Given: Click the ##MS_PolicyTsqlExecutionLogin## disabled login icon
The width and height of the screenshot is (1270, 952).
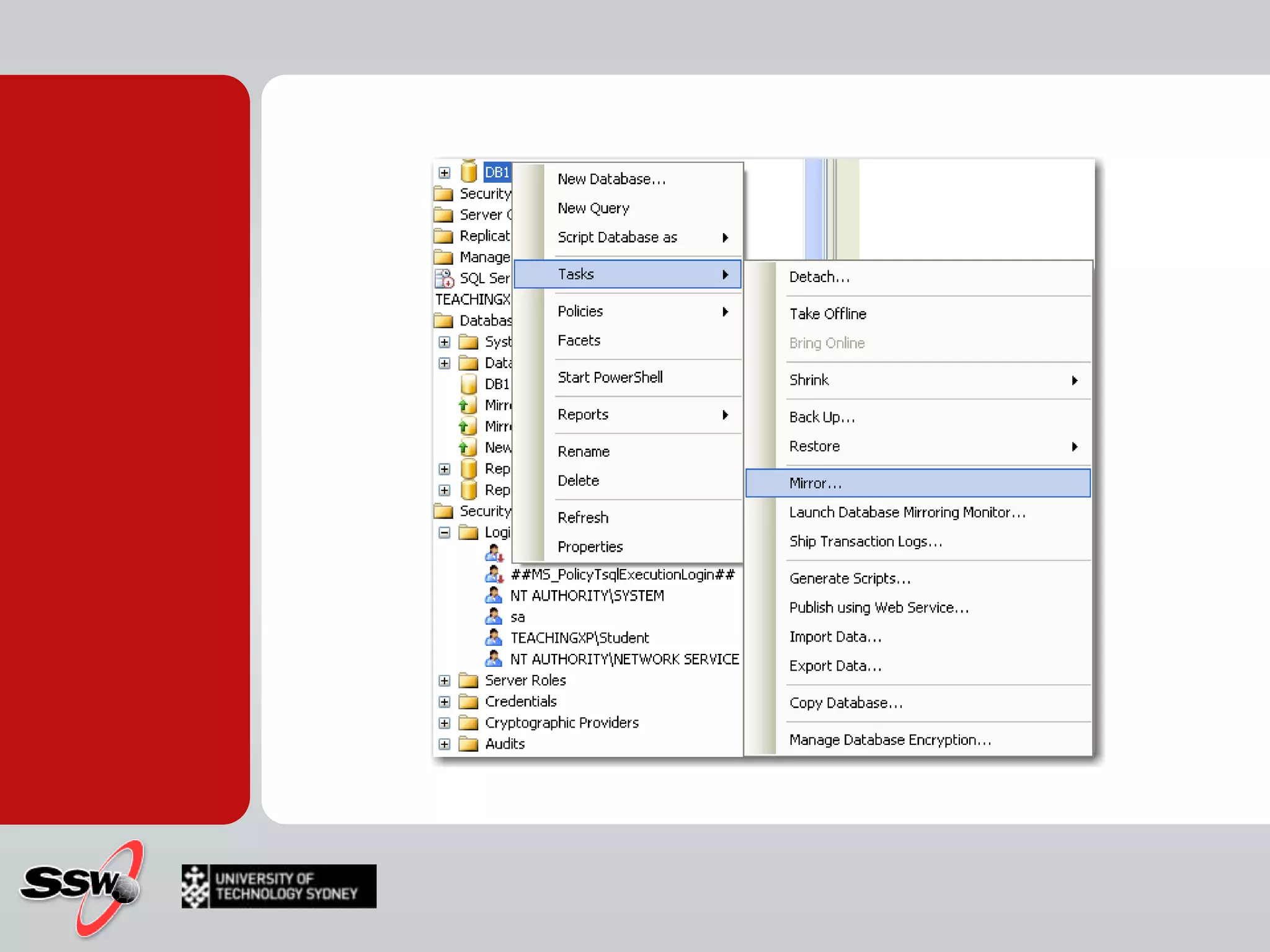Looking at the screenshot, I should point(494,575).
